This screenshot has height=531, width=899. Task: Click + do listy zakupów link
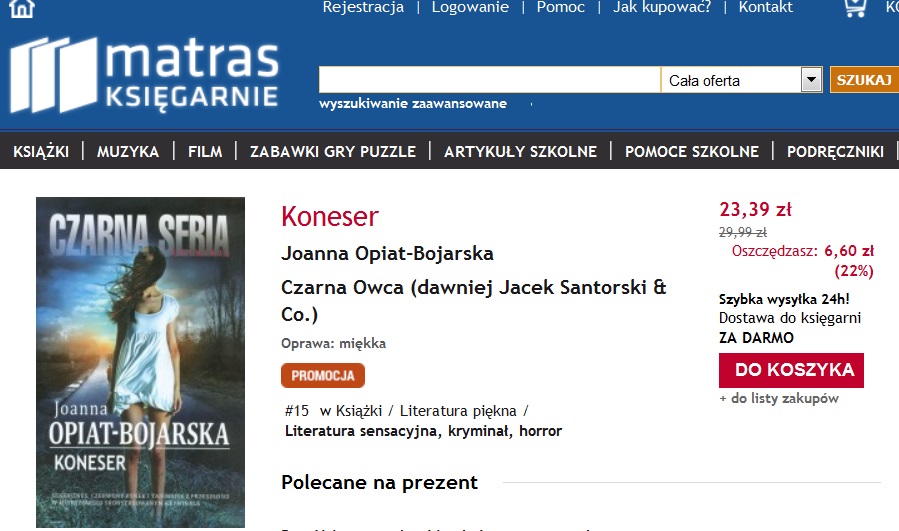pos(779,399)
